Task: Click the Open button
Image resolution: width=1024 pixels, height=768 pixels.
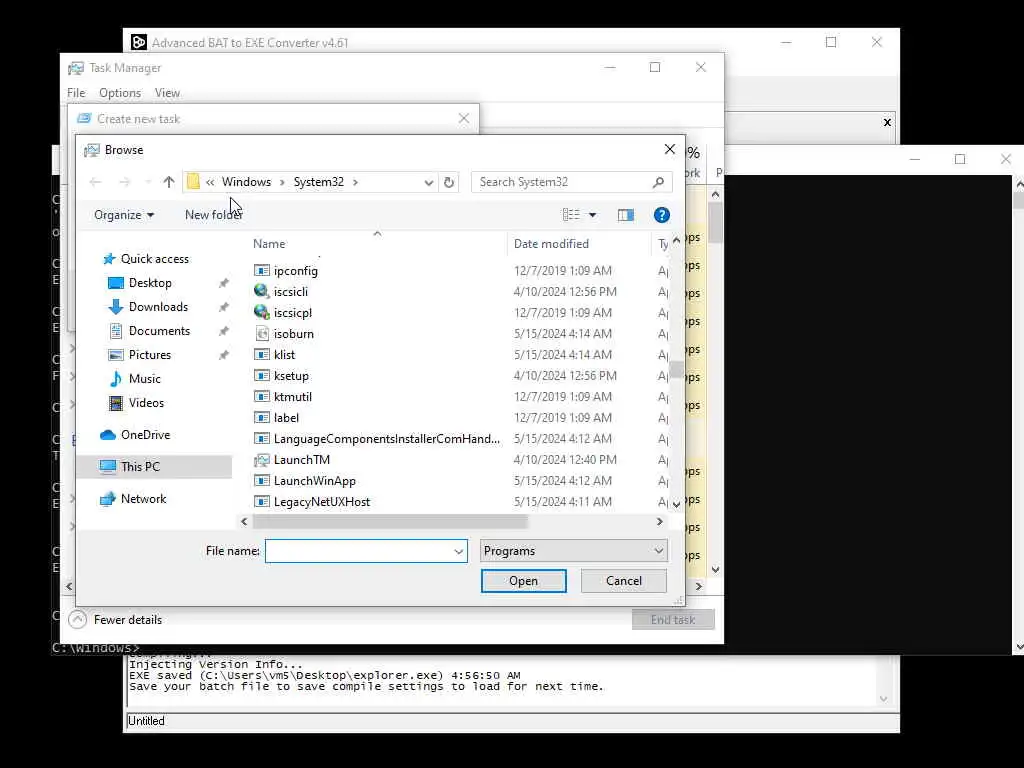Action: tap(524, 581)
